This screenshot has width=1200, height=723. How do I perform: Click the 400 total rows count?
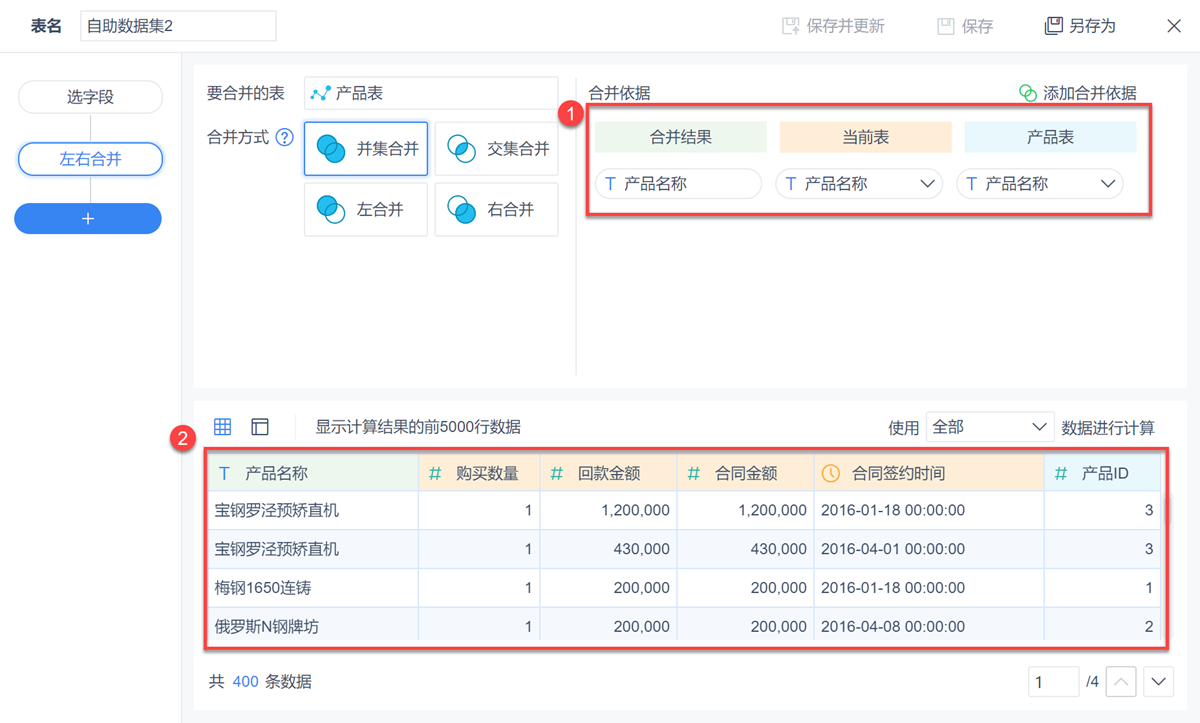pyautogui.click(x=245, y=682)
